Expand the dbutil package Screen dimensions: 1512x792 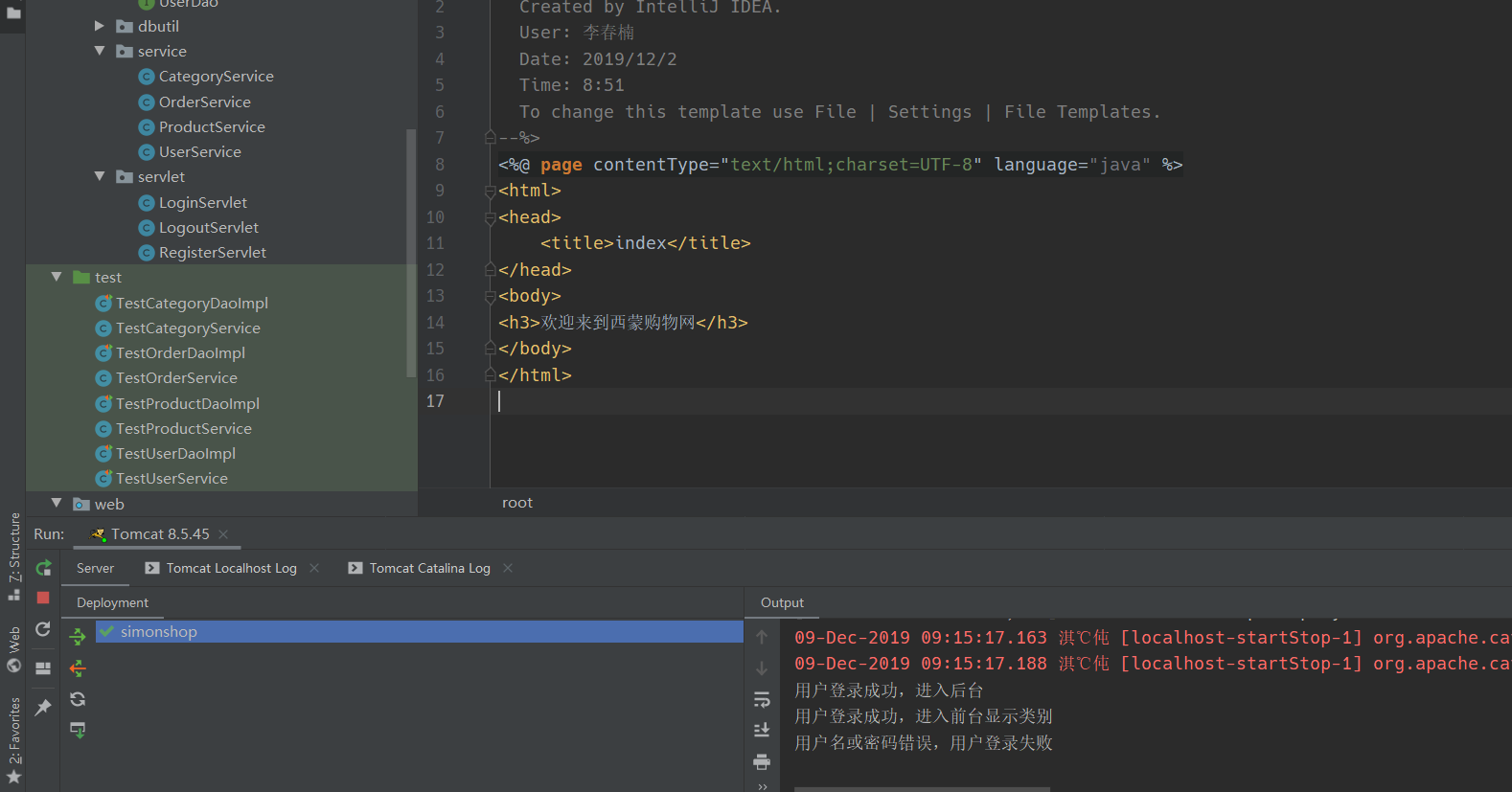(x=99, y=26)
